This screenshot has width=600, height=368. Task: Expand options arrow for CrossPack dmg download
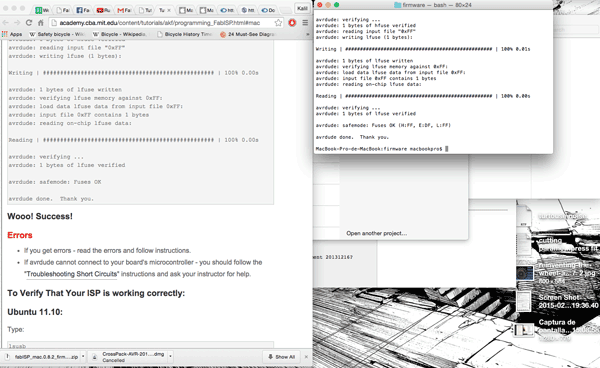[170, 357]
